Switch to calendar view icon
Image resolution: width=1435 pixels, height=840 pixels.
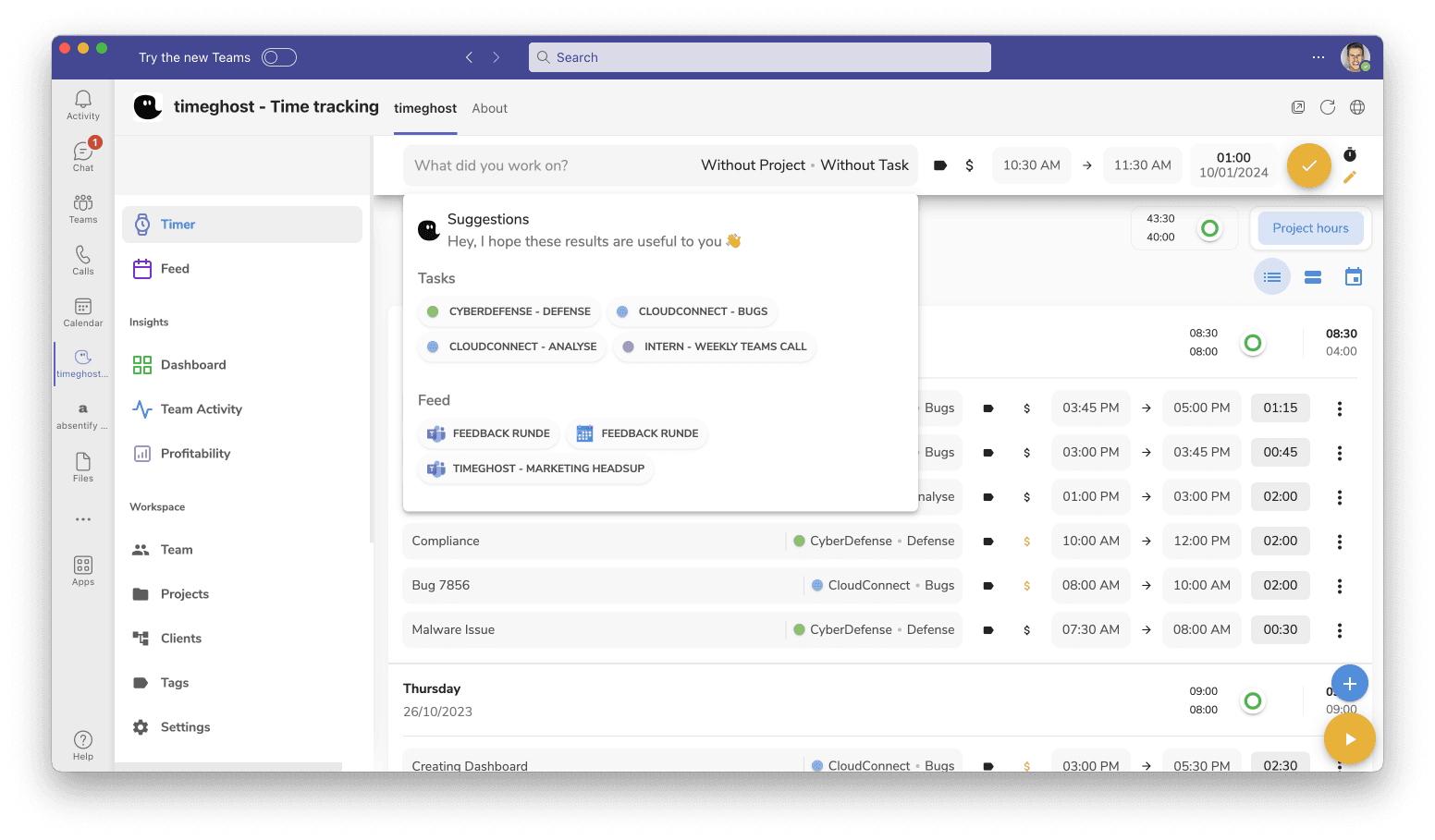click(x=1354, y=277)
